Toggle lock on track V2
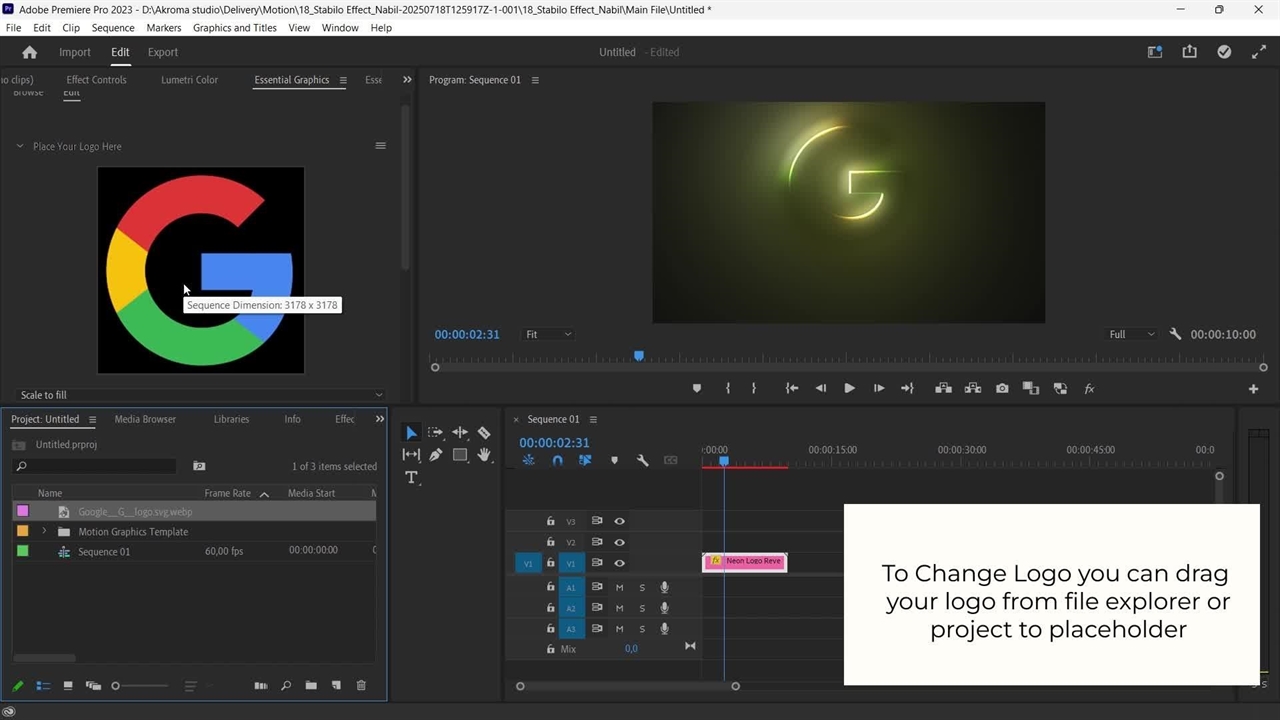 tap(550, 543)
